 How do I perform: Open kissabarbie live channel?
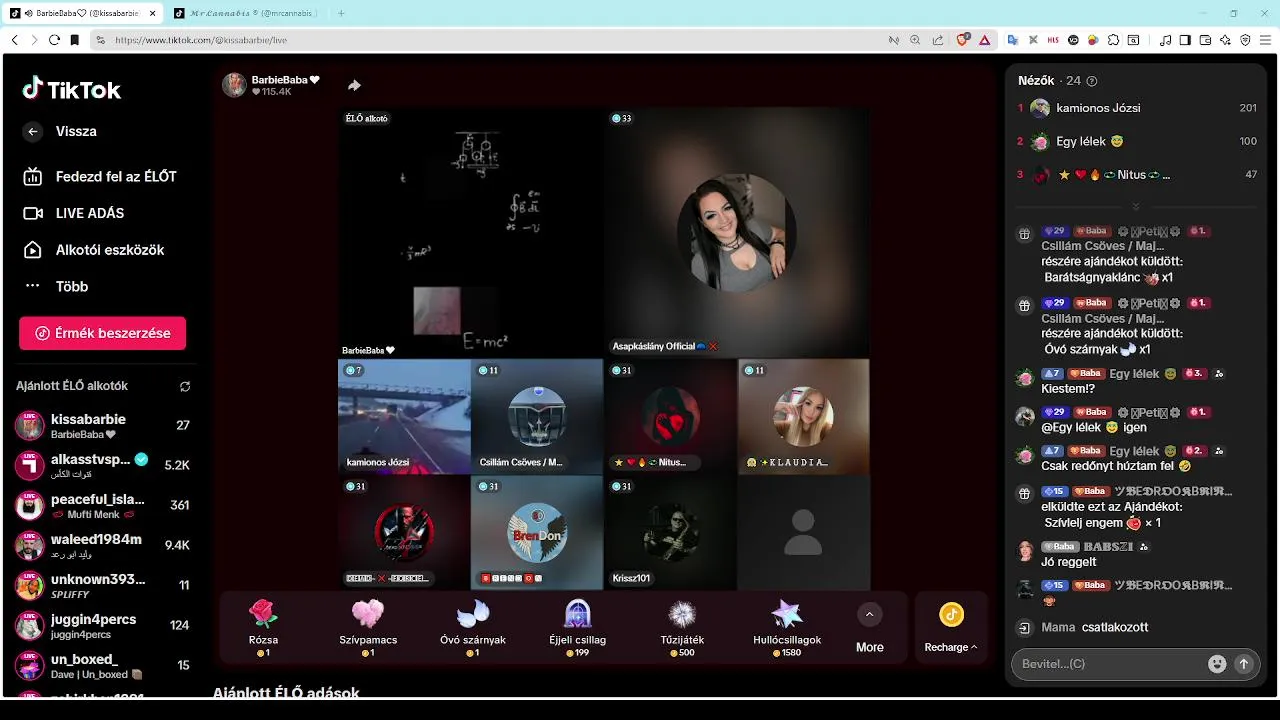pos(103,426)
